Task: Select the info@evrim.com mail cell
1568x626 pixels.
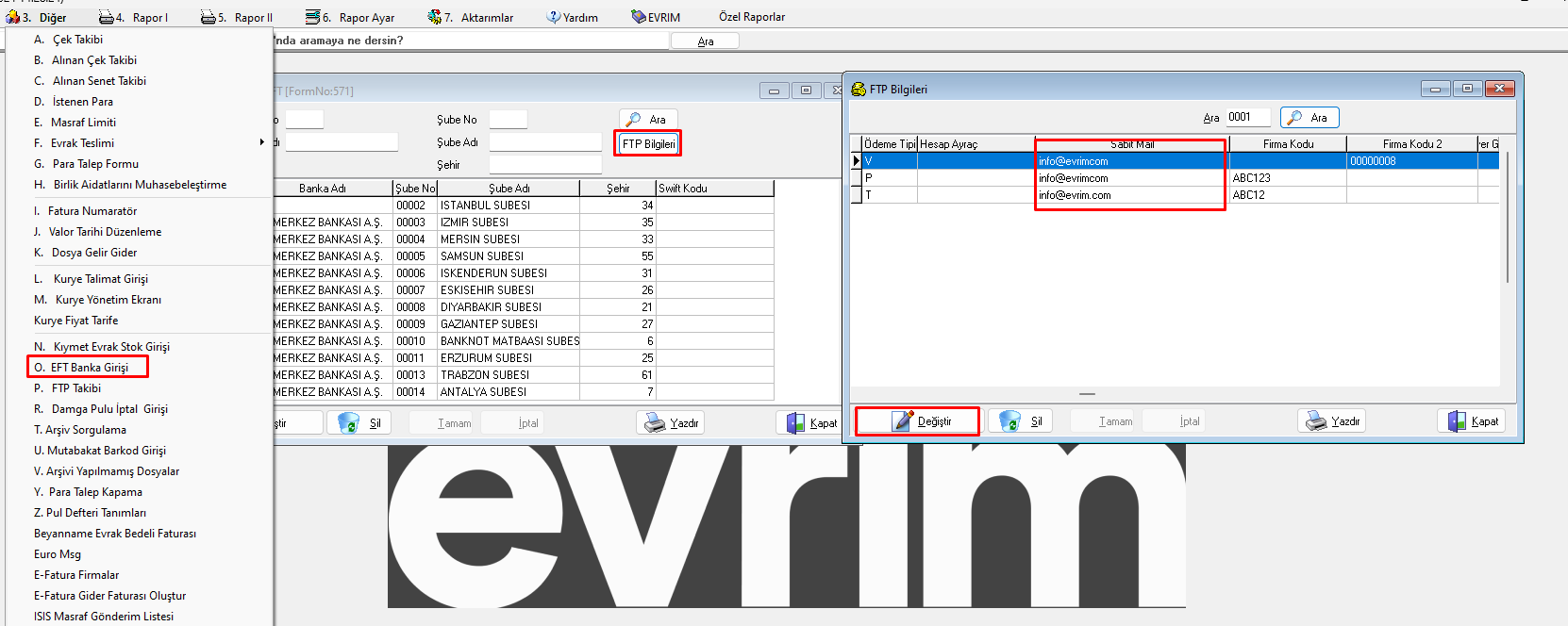Action: 1132,195
